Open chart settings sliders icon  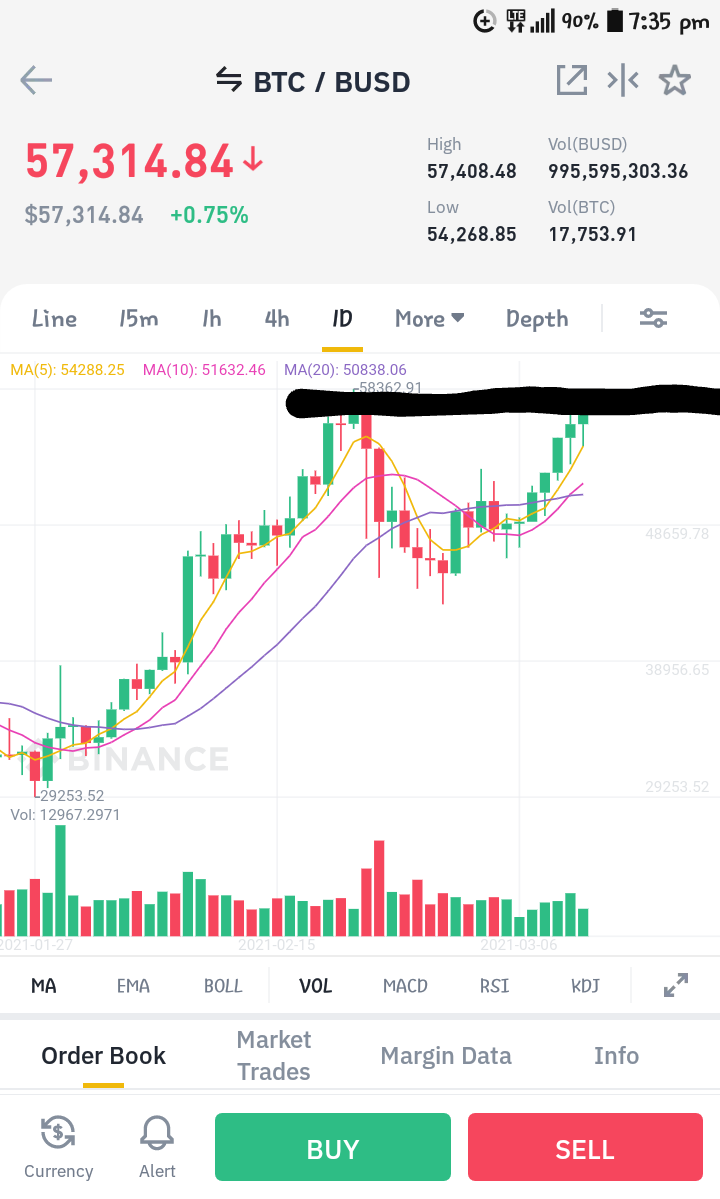[x=654, y=318]
